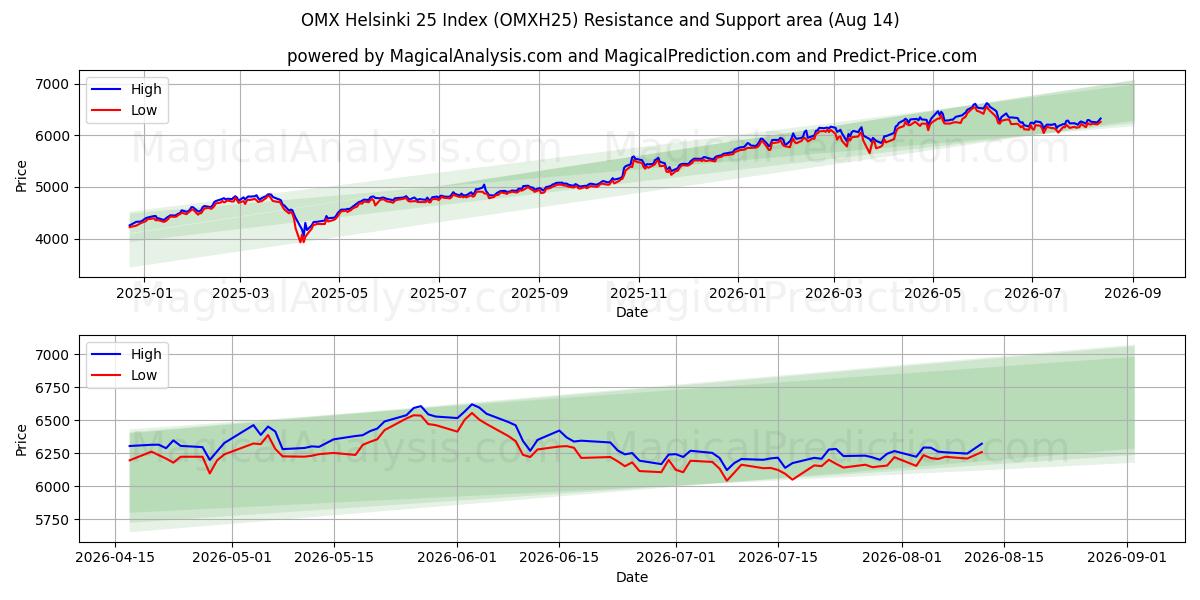Click the 2026-06-15 tick label

[x=558, y=558]
